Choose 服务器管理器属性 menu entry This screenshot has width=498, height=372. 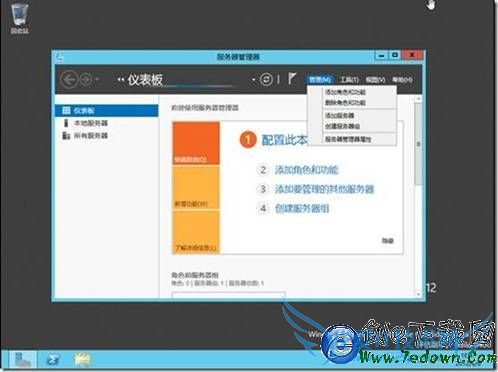pyautogui.click(x=348, y=139)
